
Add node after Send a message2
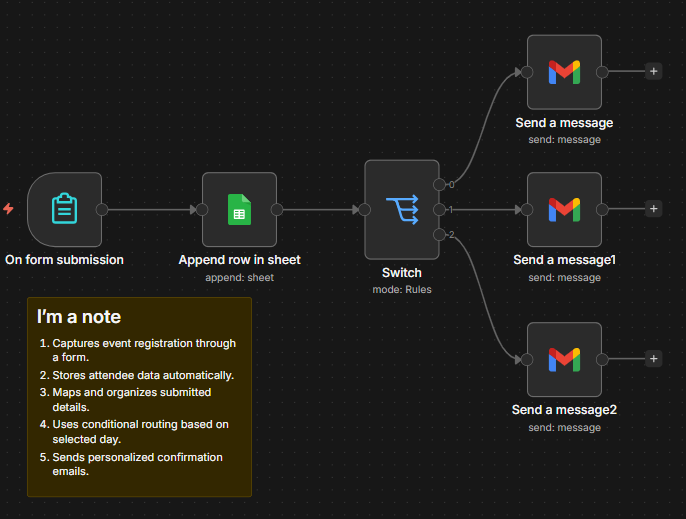(x=654, y=359)
